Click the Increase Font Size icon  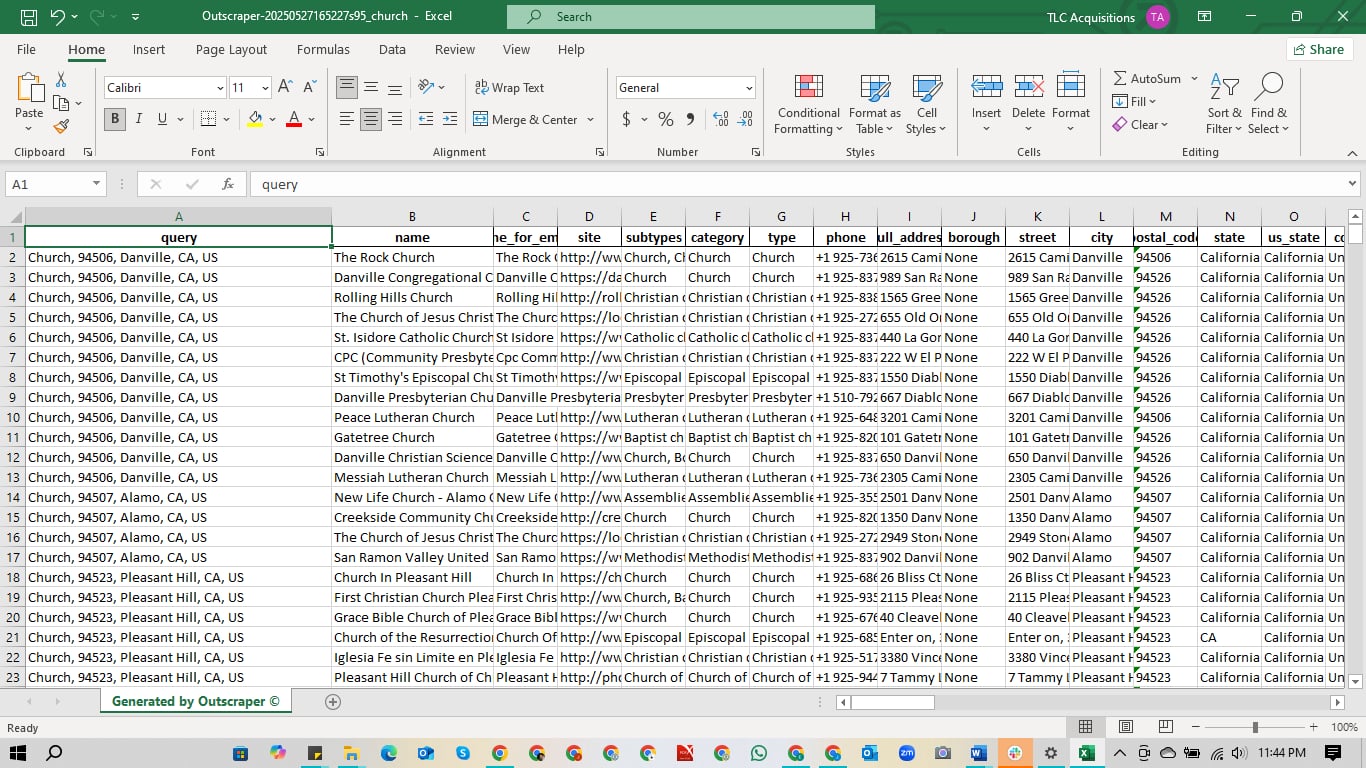pyautogui.click(x=285, y=88)
